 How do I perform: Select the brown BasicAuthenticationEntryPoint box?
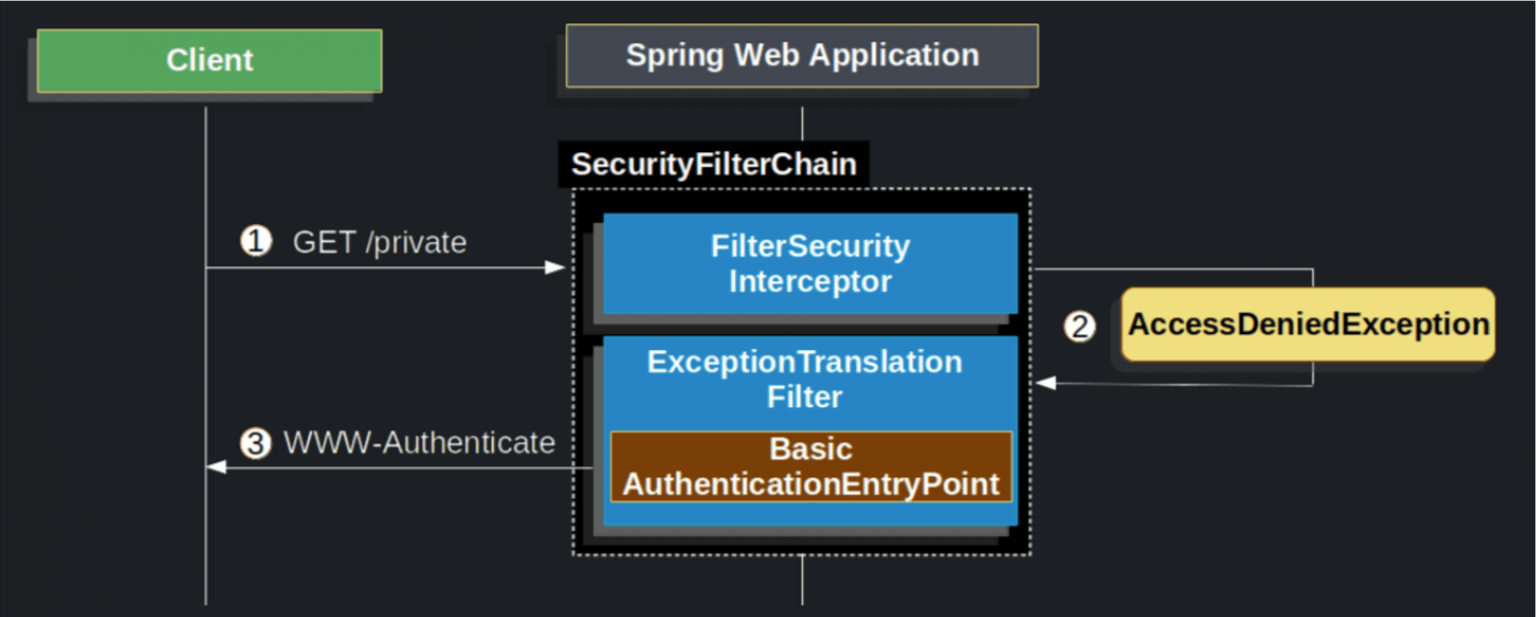coord(811,467)
